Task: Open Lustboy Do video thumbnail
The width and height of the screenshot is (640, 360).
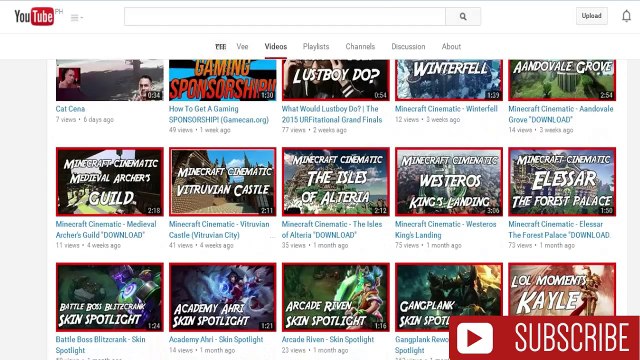Action: point(336,80)
